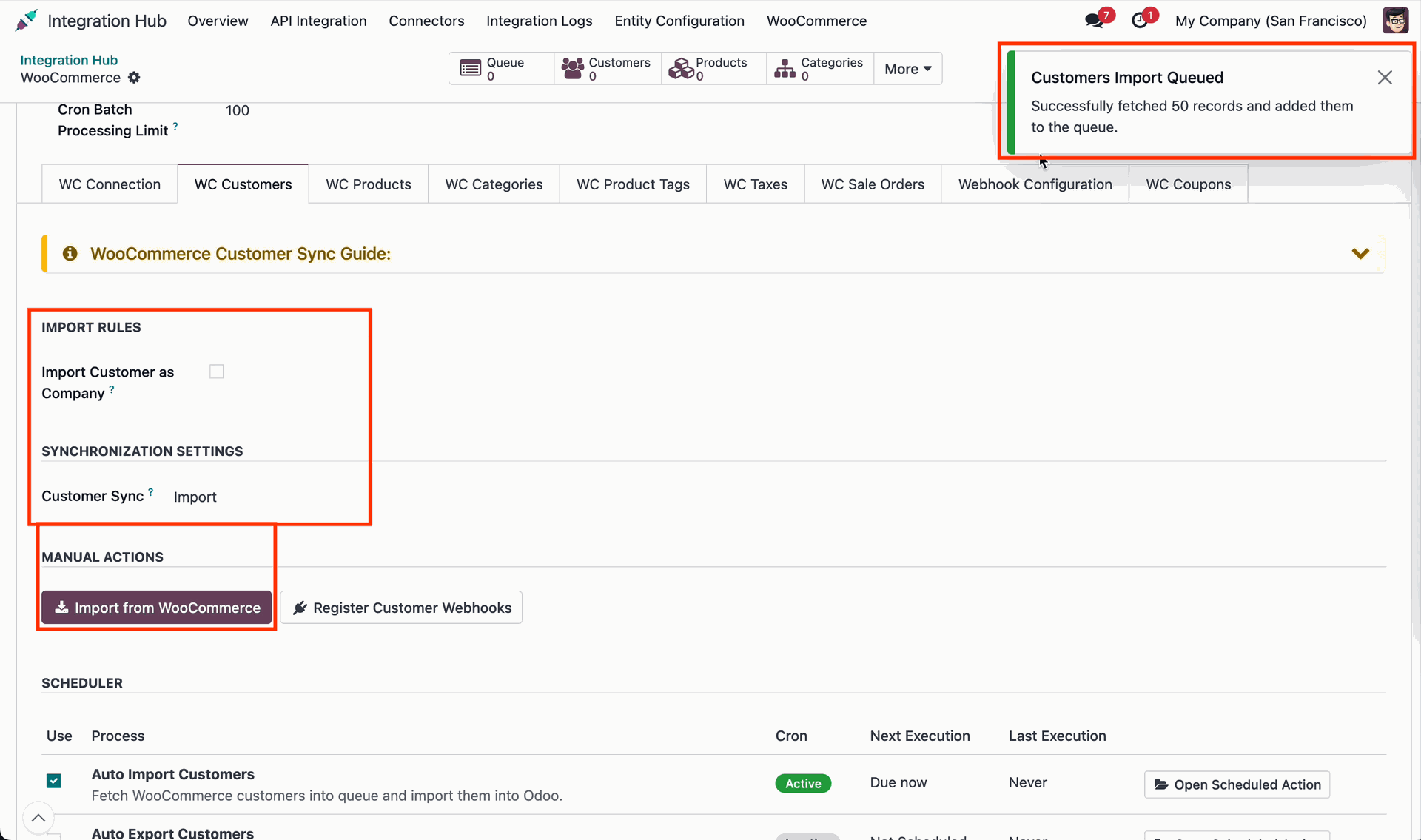Image resolution: width=1421 pixels, height=840 pixels.
Task: Switch to the WC Connection tab
Action: tap(110, 184)
